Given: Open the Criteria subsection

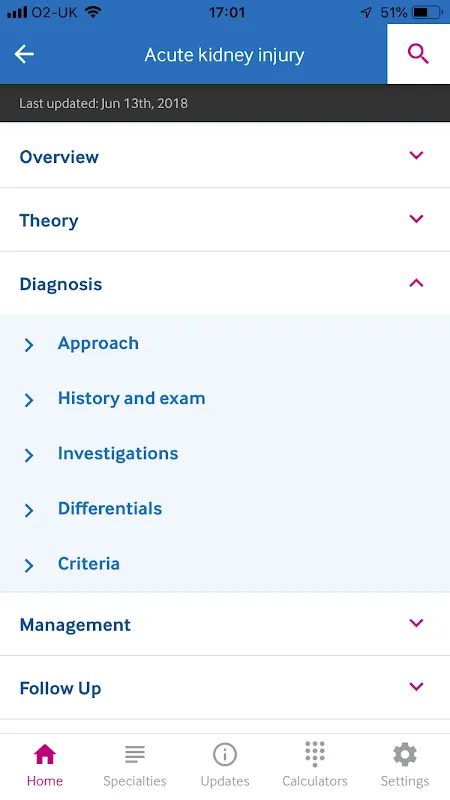Looking at the screenshot, I should 225,564.
